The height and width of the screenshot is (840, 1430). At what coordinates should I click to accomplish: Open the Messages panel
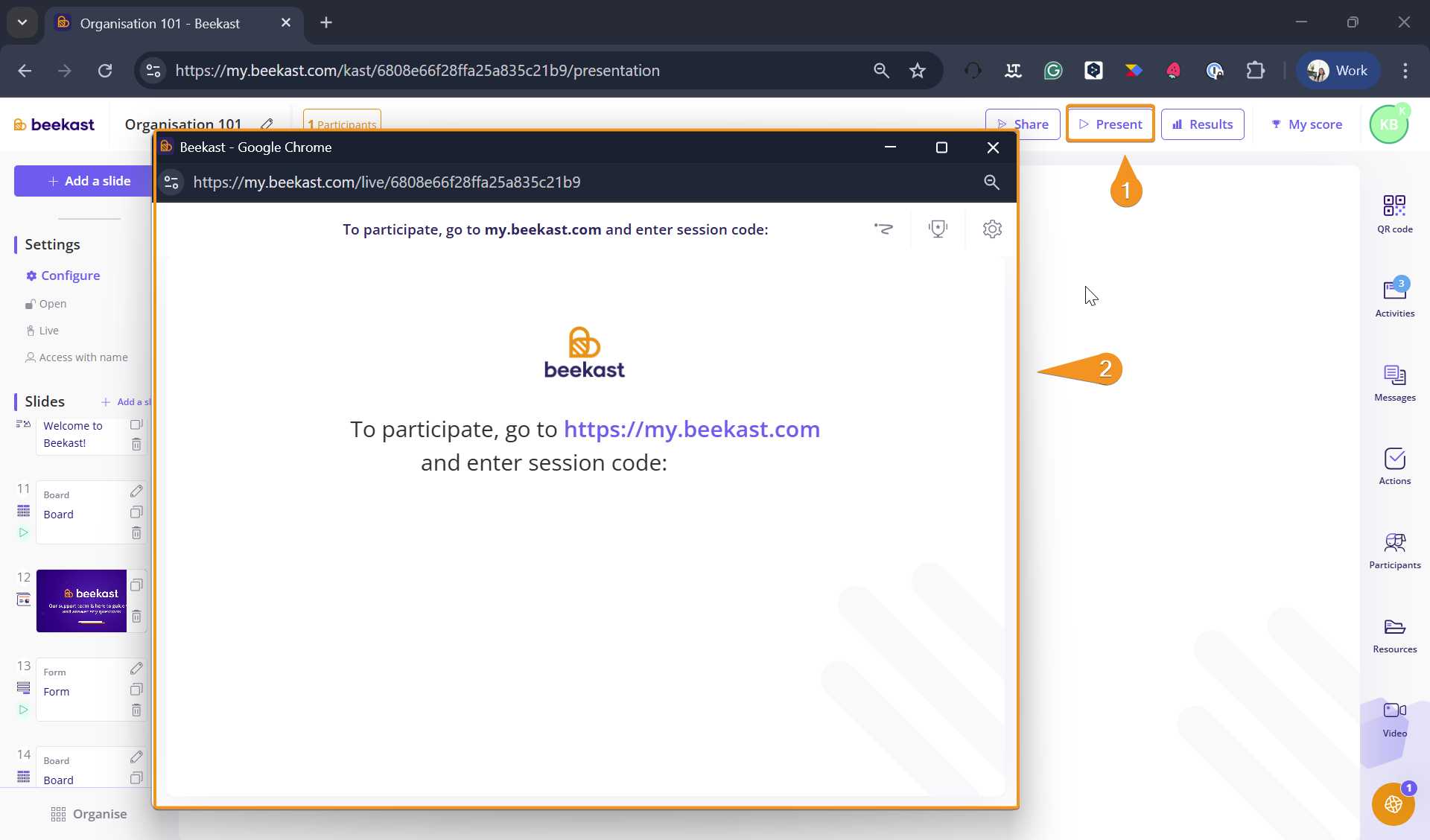point(1394,383)
